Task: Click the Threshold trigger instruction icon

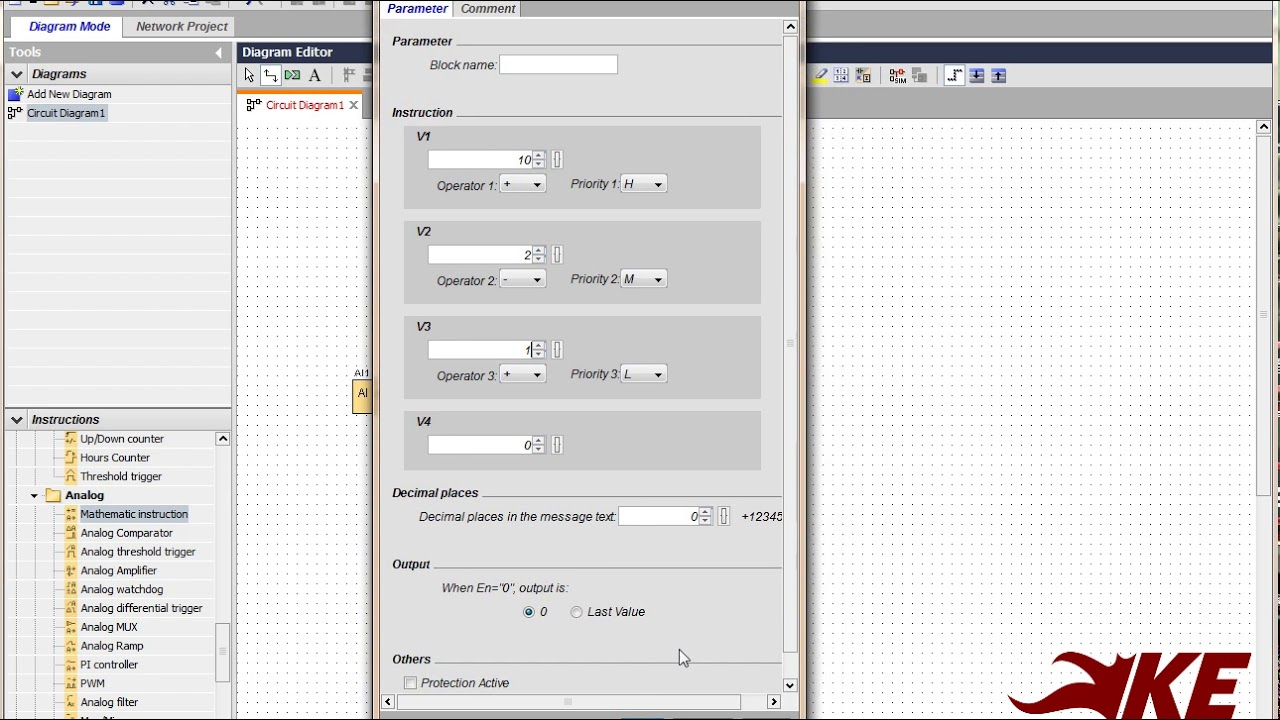Action: click(70, 477)
